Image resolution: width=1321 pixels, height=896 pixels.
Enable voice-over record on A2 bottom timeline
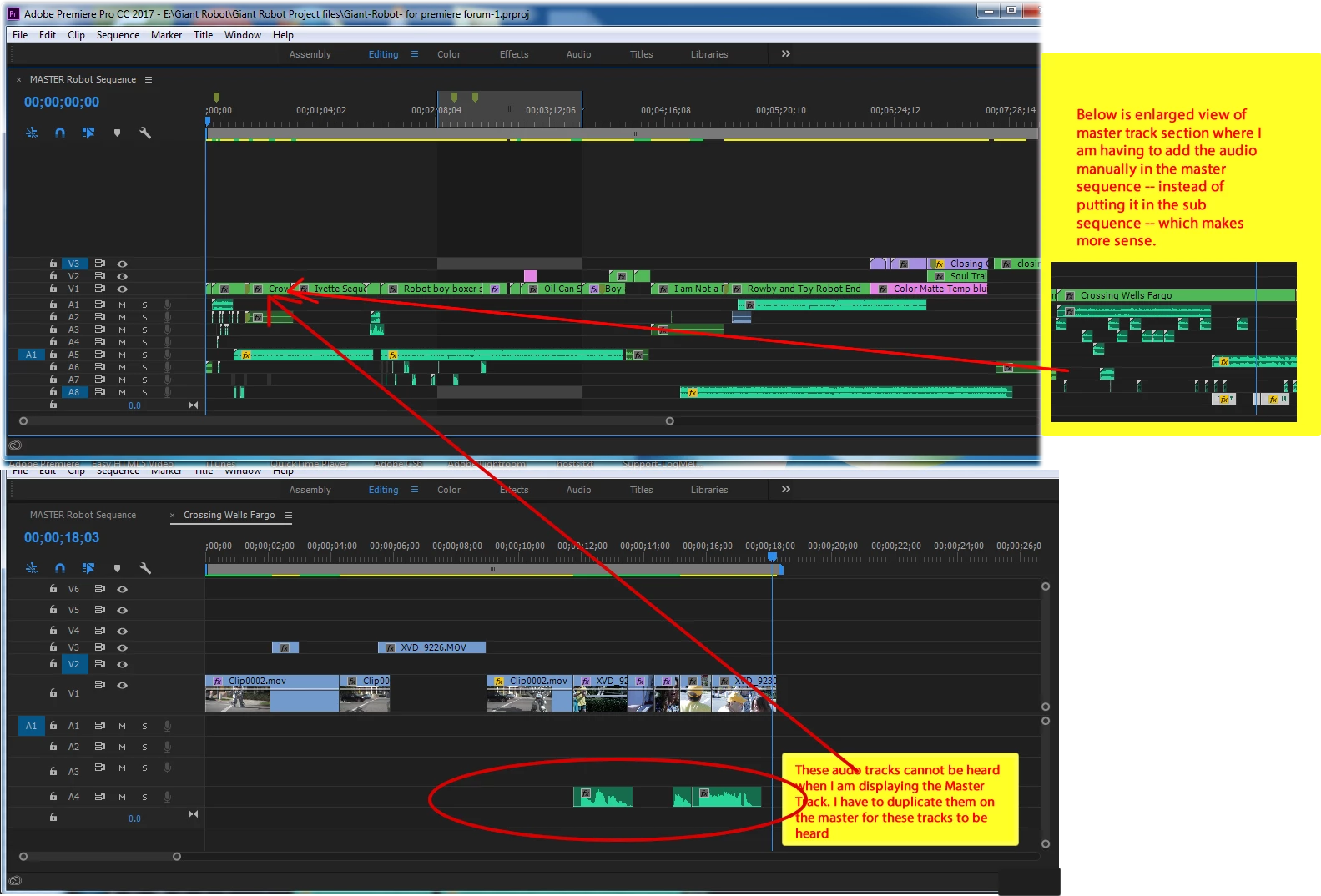pos(167,747)
